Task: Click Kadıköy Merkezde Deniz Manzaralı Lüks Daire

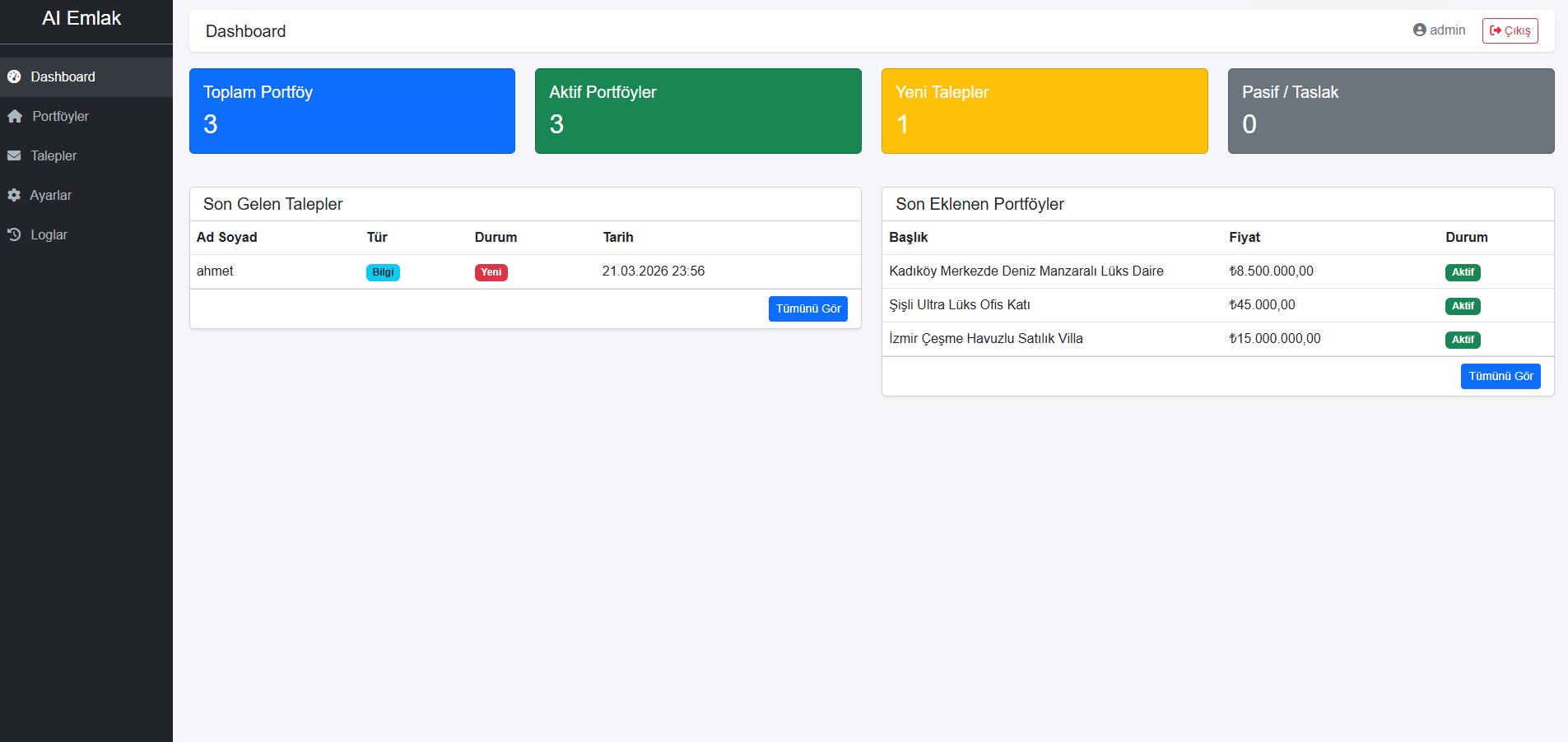Action: (1026, 271)
